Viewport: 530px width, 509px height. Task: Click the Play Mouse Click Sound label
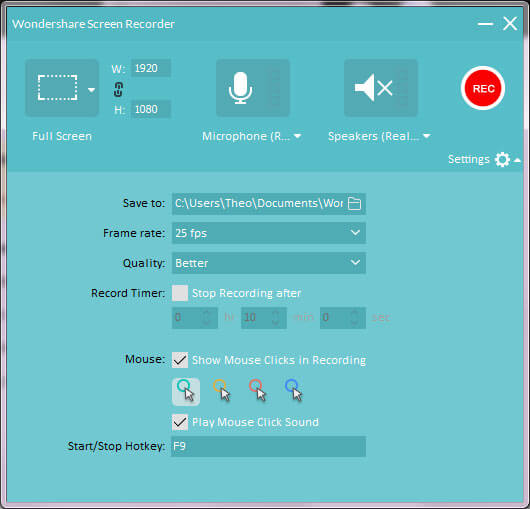[255, 422]
